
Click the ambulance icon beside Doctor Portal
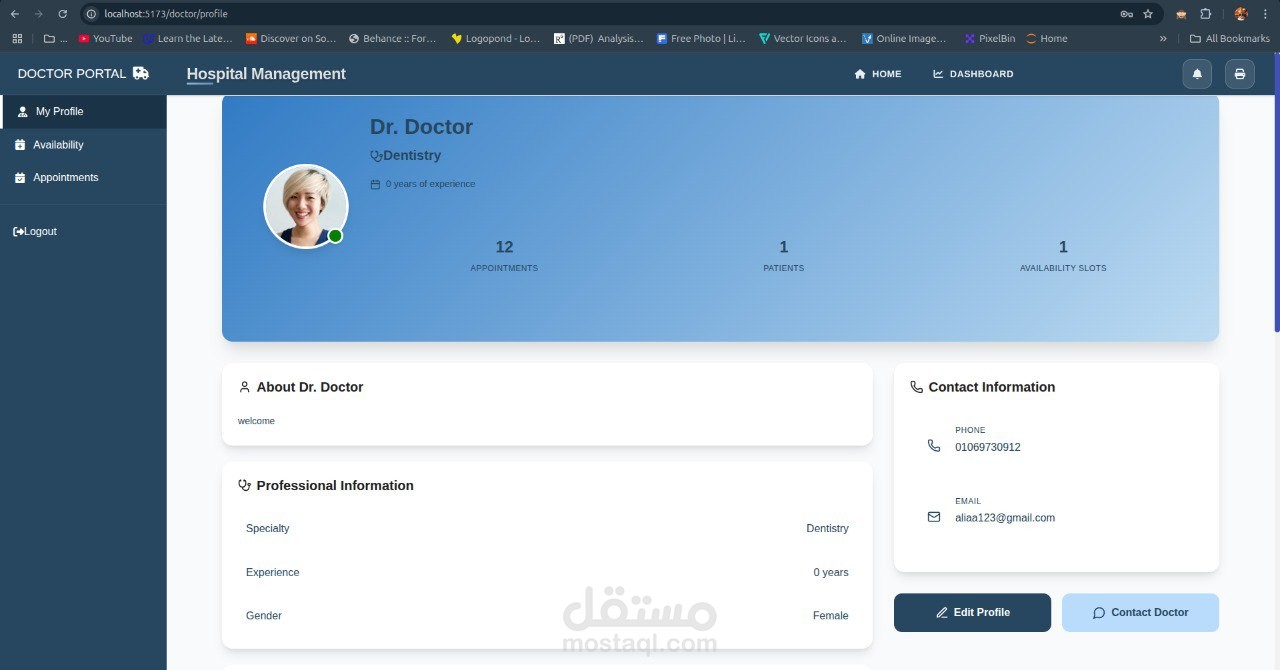pos(141,73)
